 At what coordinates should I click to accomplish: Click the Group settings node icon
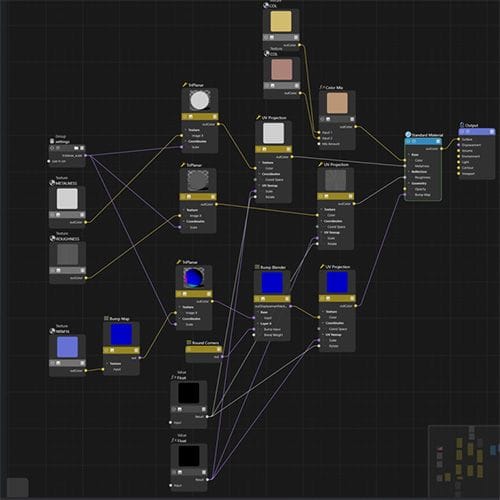(x=52, y=141)
